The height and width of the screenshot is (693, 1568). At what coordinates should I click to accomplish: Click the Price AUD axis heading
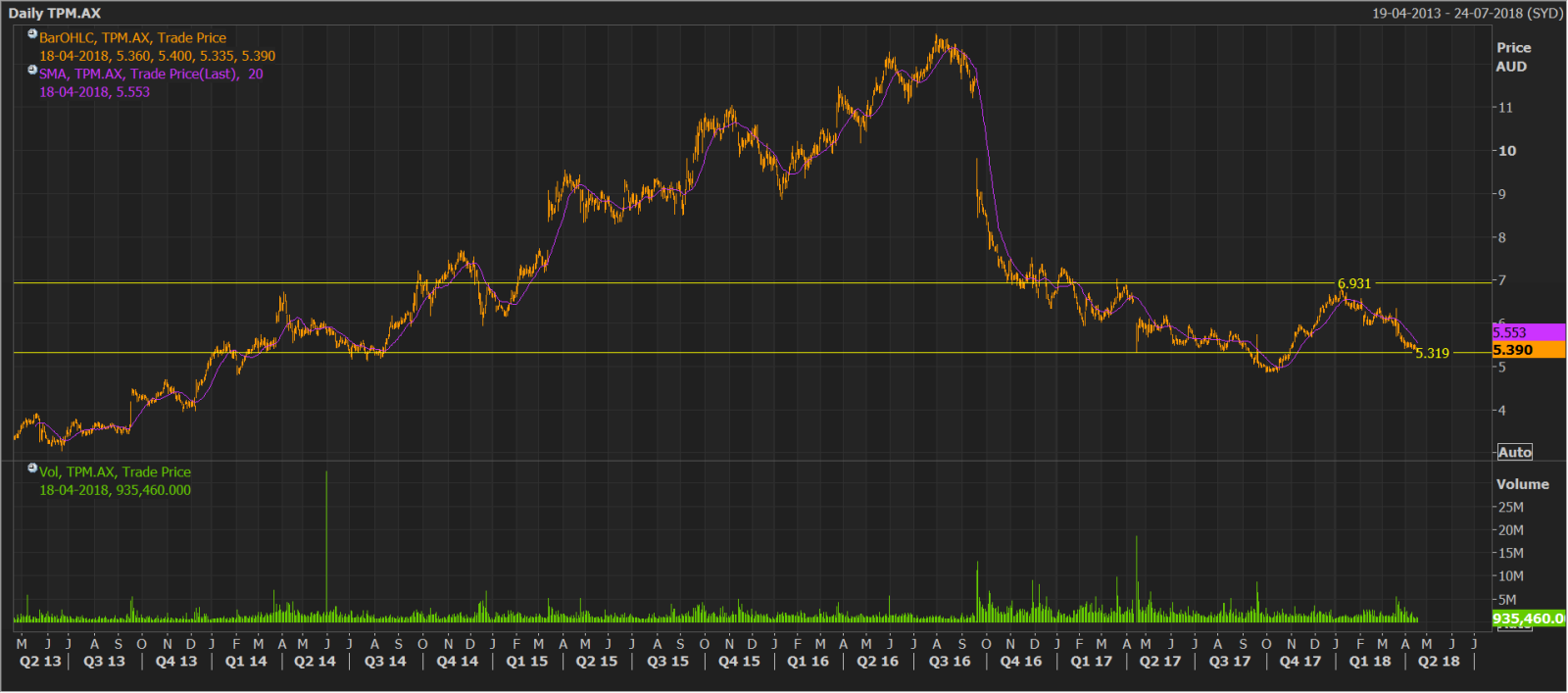(1513, 57)
